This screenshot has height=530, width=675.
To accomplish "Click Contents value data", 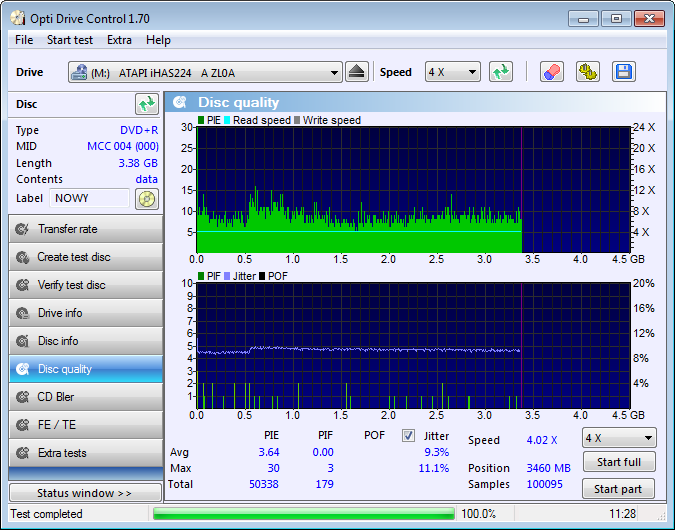I will pos(147,179).
